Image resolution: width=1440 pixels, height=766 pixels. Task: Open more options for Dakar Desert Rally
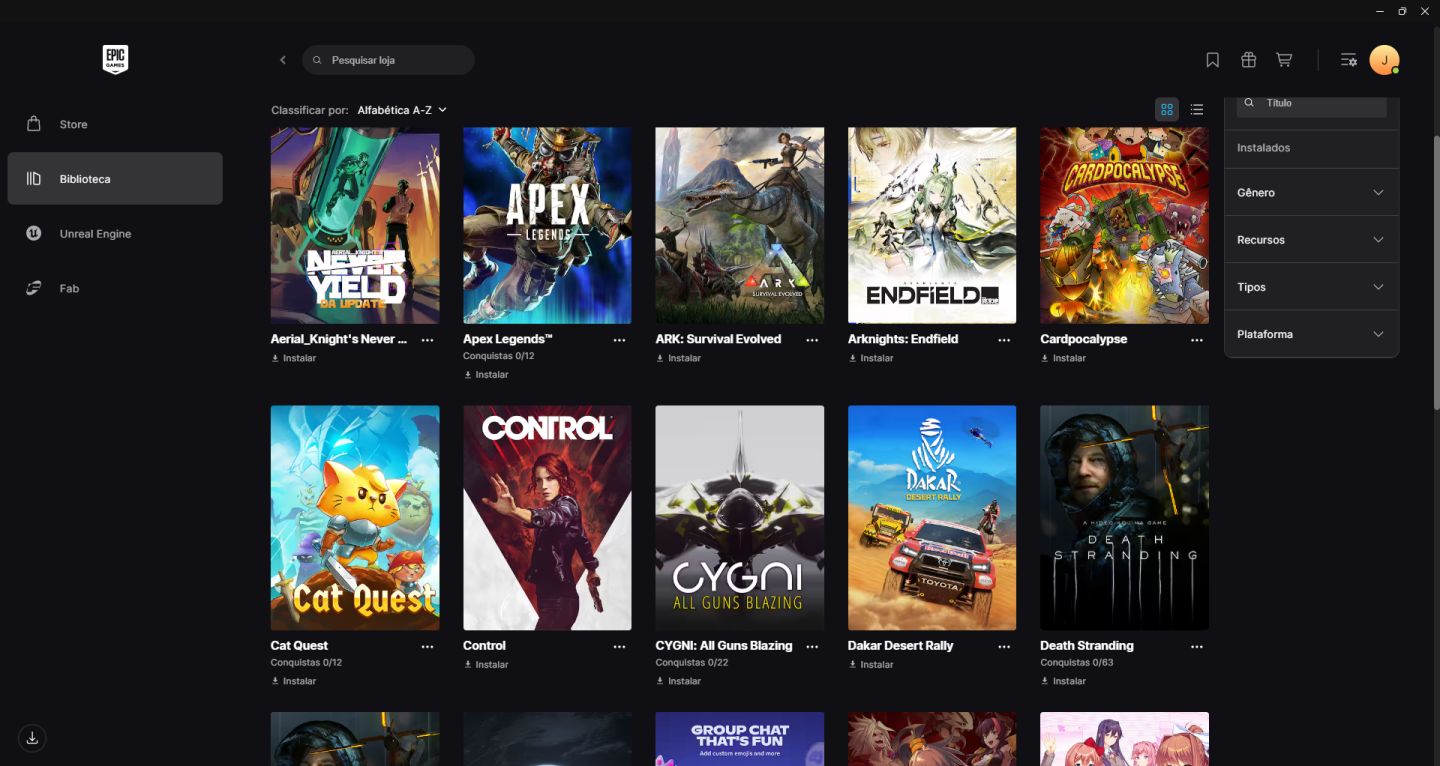pyautogui.click(x=1004, y=647)
